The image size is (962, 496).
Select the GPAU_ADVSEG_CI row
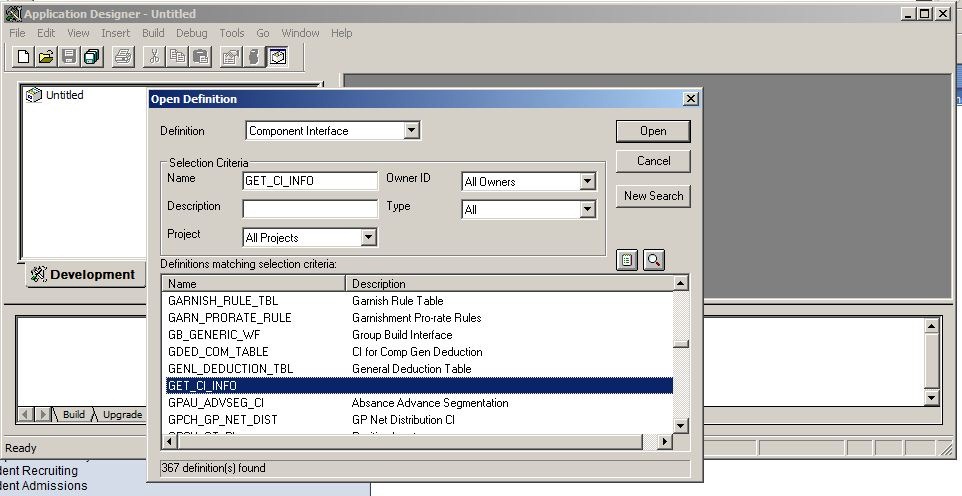click(x=419, y=403)
